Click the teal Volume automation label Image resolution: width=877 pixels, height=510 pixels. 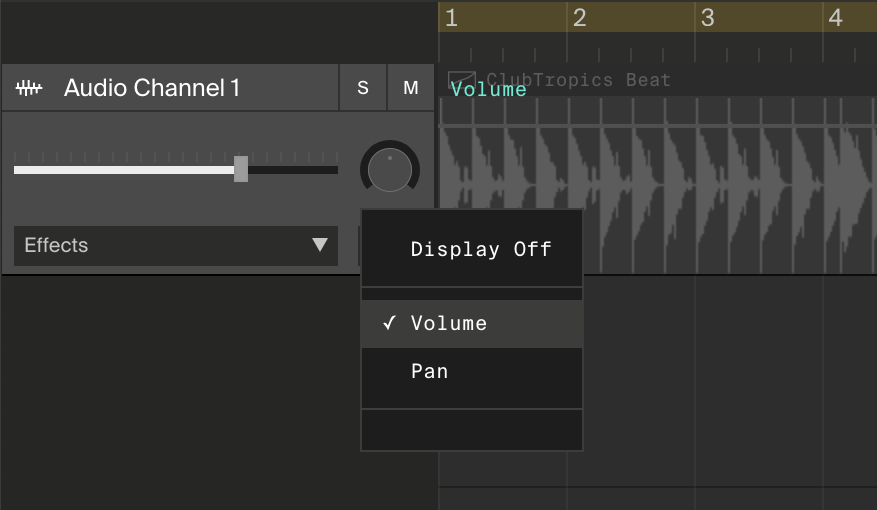(x=489, y=89)
